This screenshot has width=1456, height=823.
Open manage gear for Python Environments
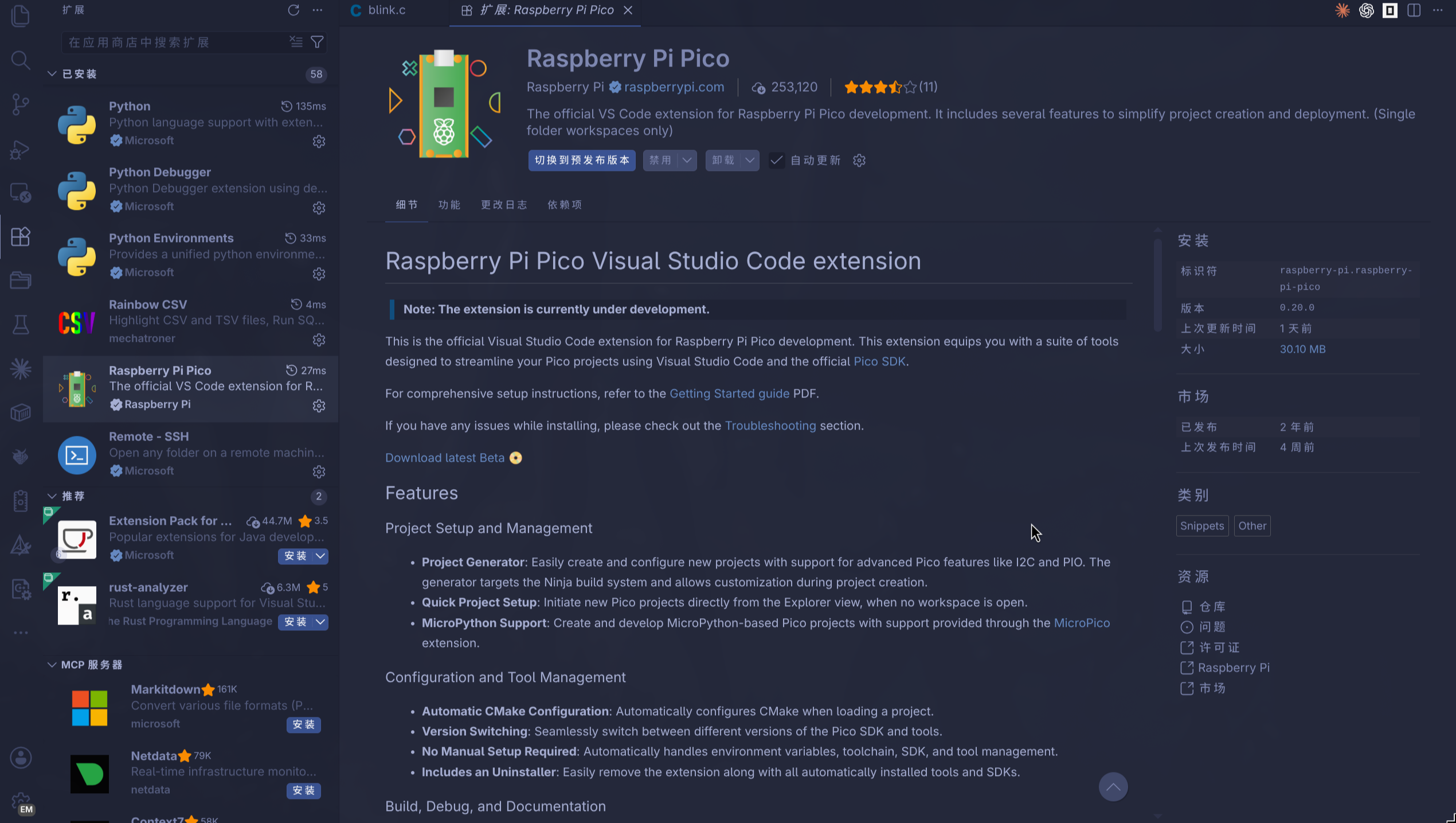point(319,274)
